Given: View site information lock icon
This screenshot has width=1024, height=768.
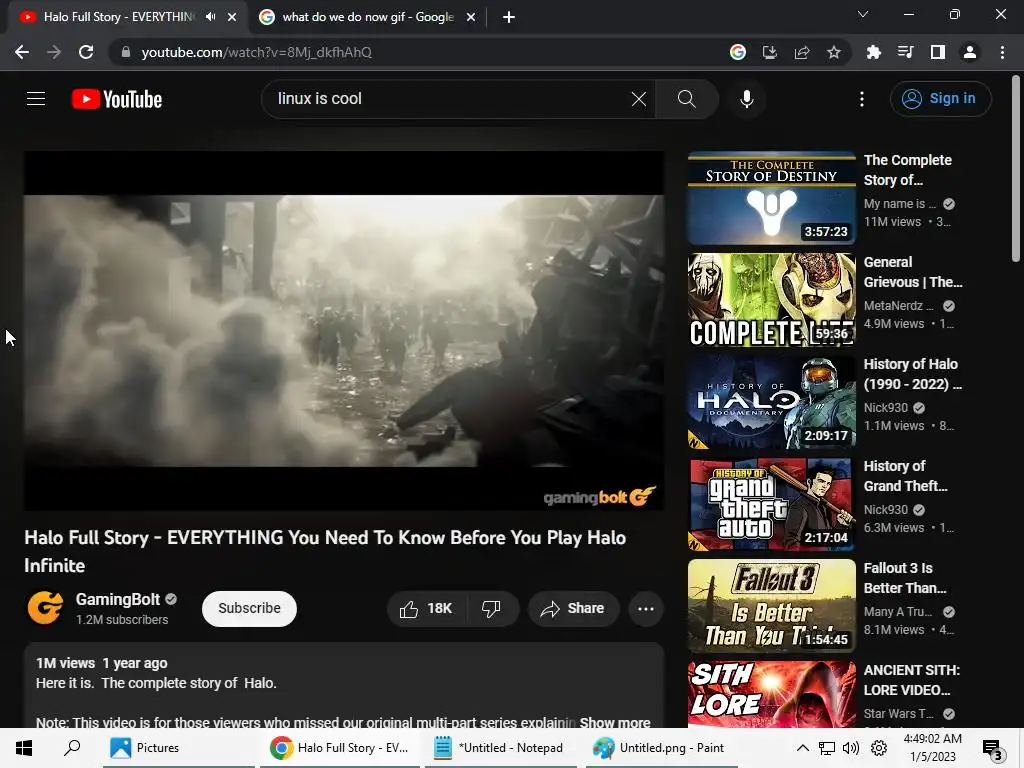Looking at the screenshot, I should point(126,52).
